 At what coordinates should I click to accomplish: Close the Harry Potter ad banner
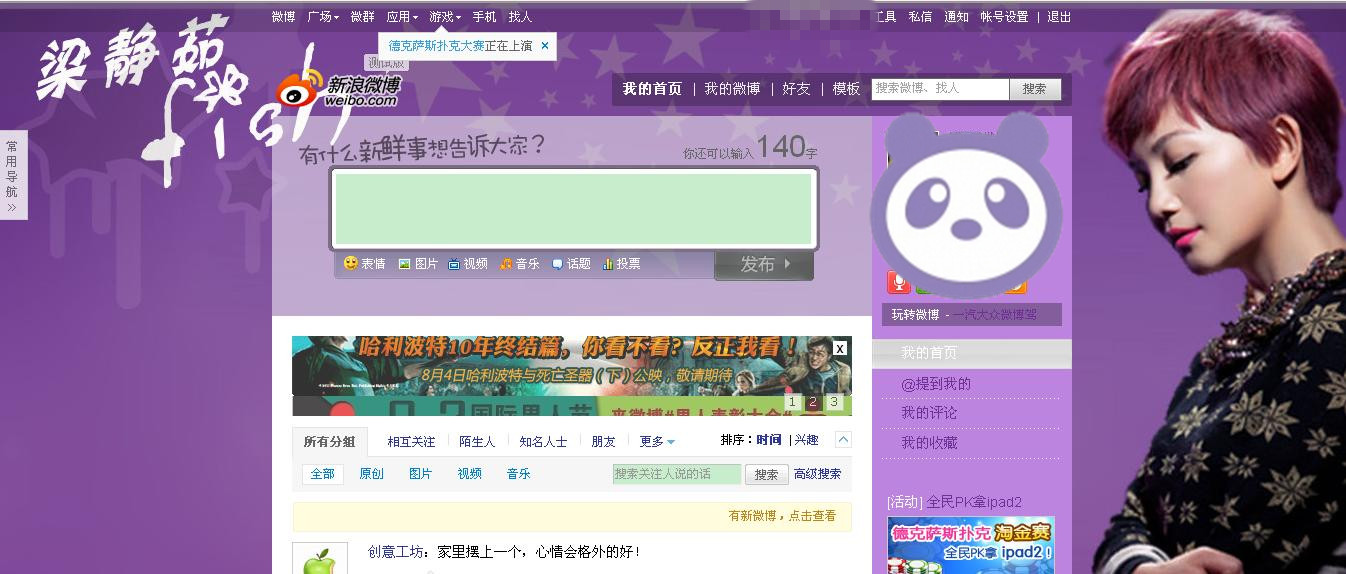coord(840,348)
